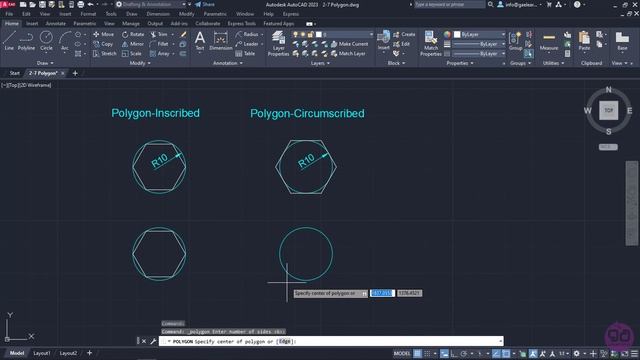Open the Format menu
The width and height of the screenshot is (640, 360).
coord(88,14)
